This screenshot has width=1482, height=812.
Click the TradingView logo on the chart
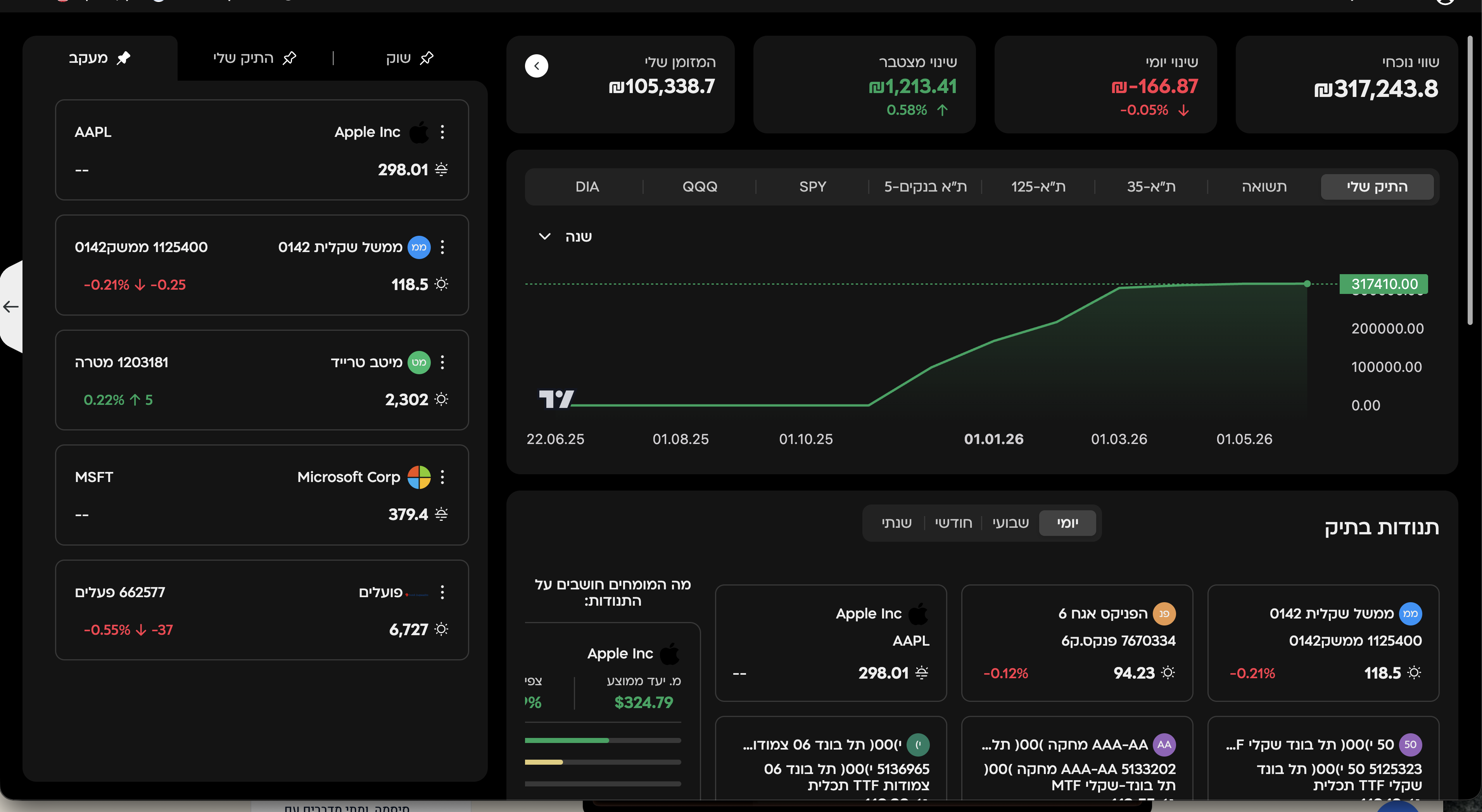556,398
